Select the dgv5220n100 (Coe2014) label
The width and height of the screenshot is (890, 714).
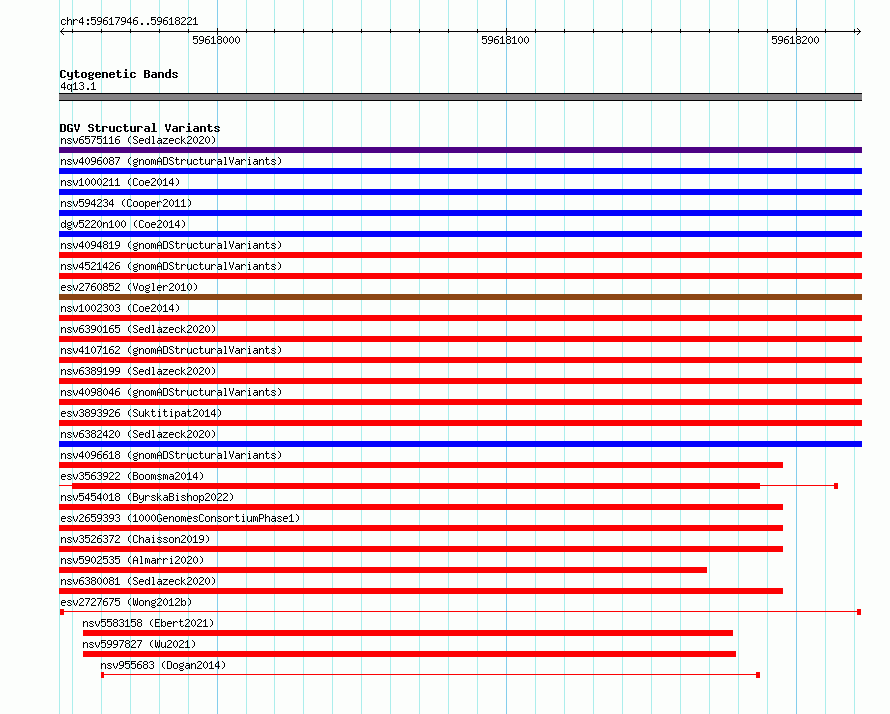(x=123, y=224)
